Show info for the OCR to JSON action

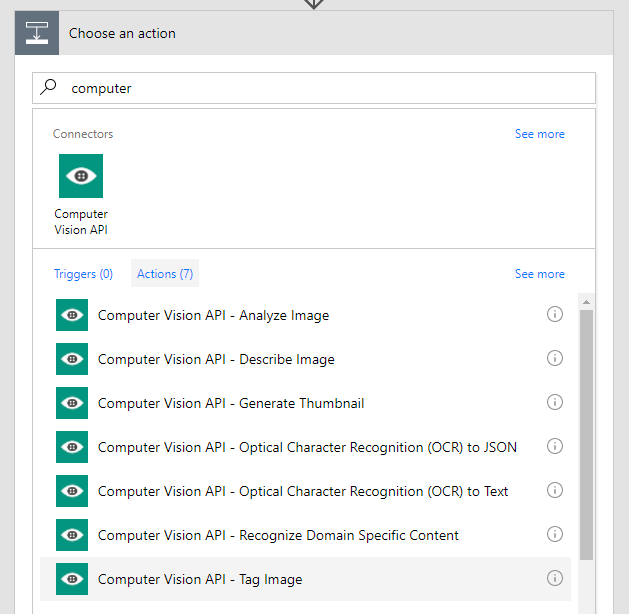click(x=555, y=446)
